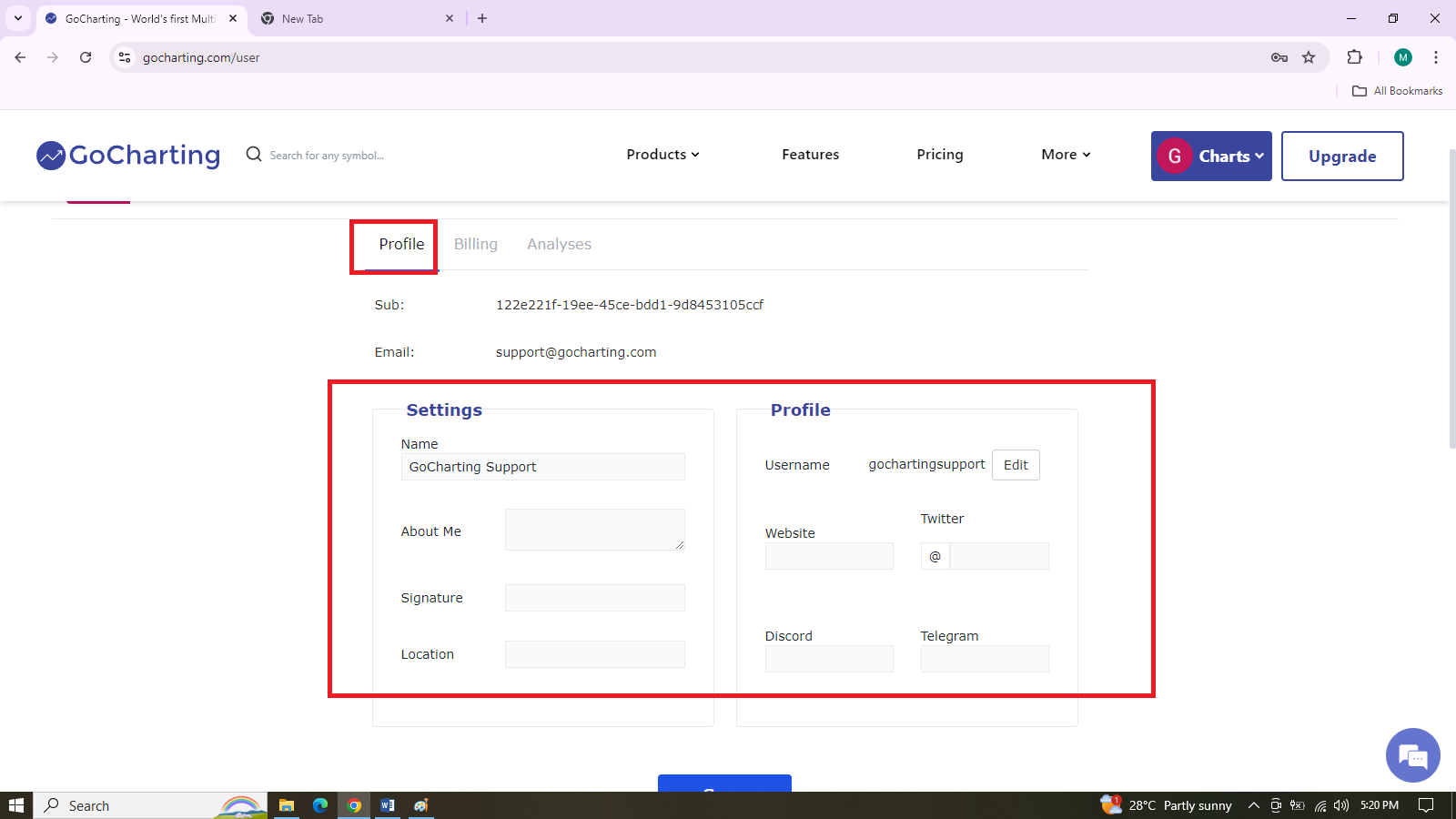
Task: Expand the More navigation dropdown
Action: [x=1064, y=155]
